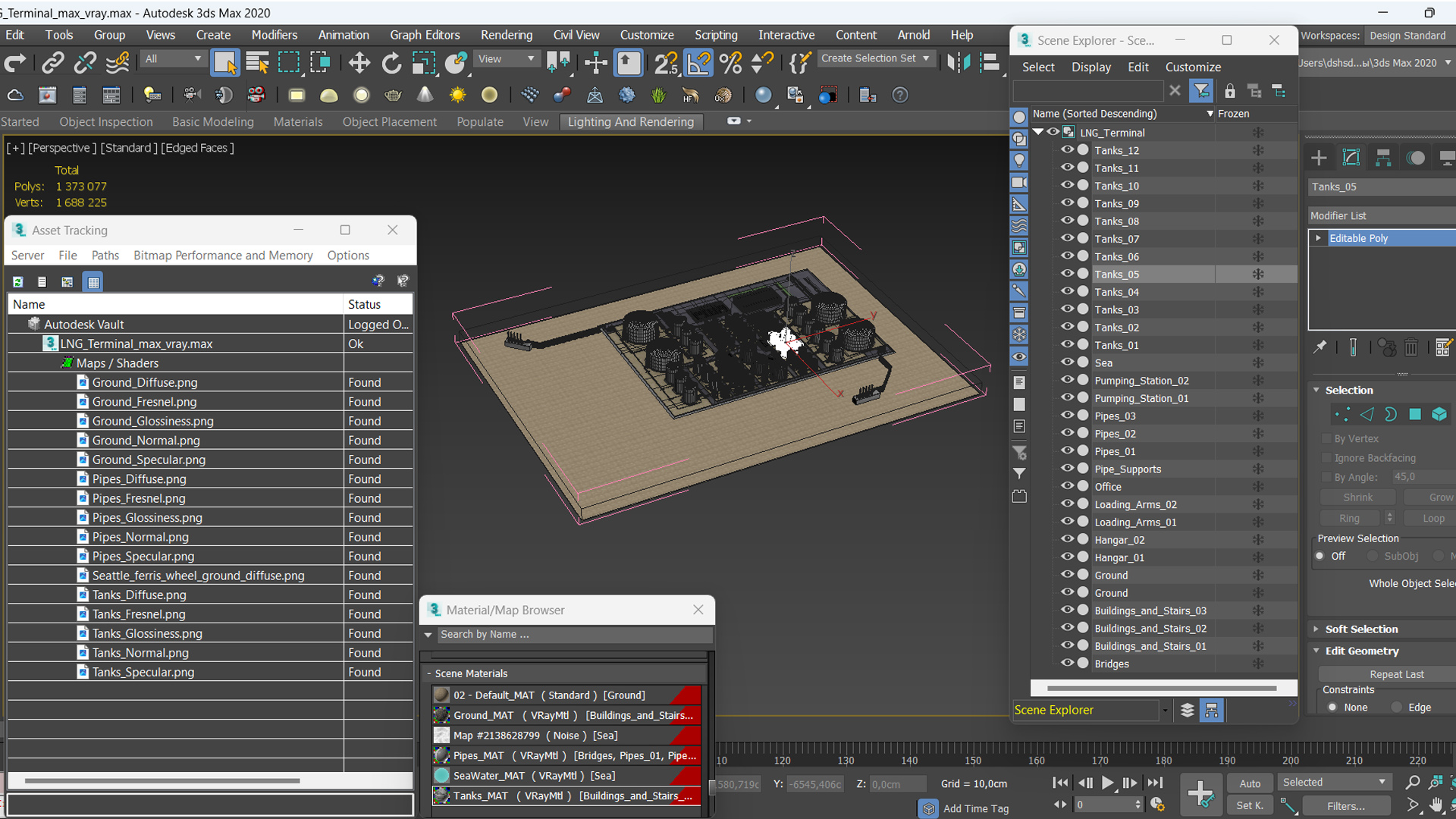This screenshot has height=819, width=1456.
Task: Display geometry objects in Scene Explorer
Action: pyautogui.click(x=1019, y=117)
